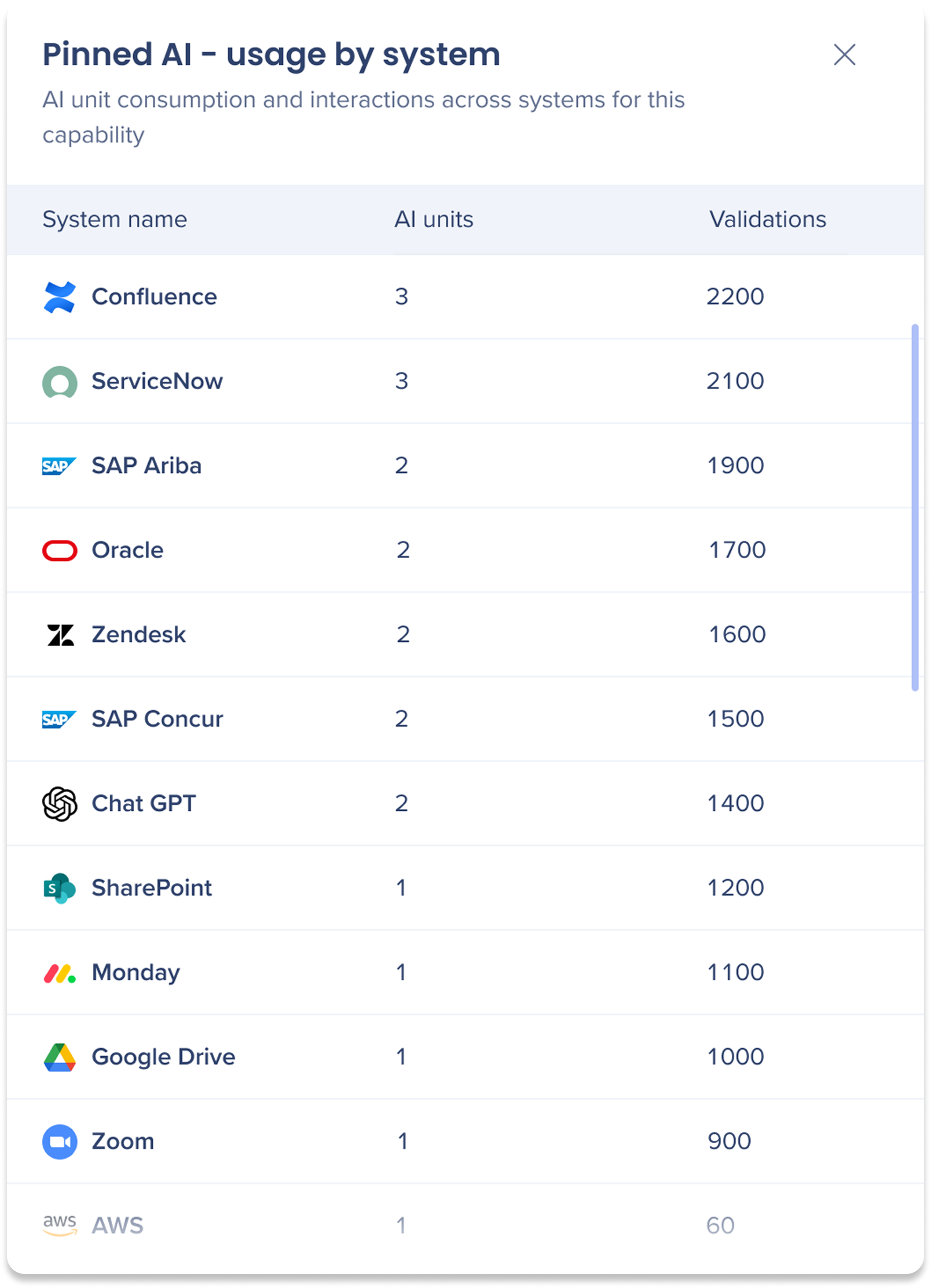Viewport: 931px width, 1288px height.
Task: Select the Google Drive system name
Action: click(x=164, y=1057)
